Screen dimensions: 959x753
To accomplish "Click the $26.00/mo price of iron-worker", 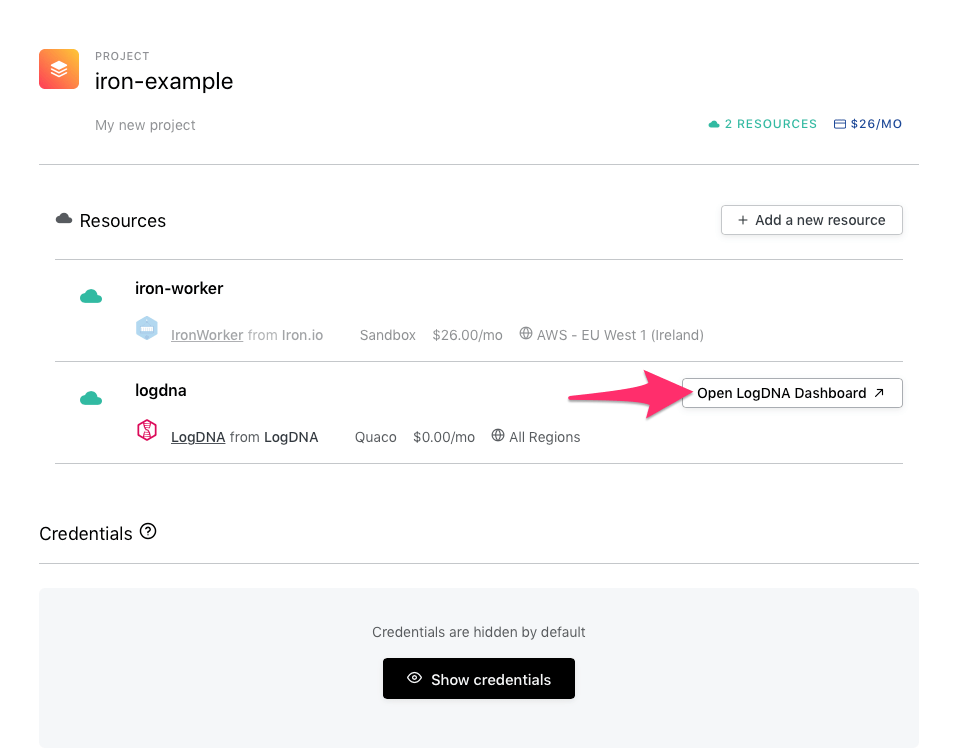I will pyautogui.click(x=467, y=335).
